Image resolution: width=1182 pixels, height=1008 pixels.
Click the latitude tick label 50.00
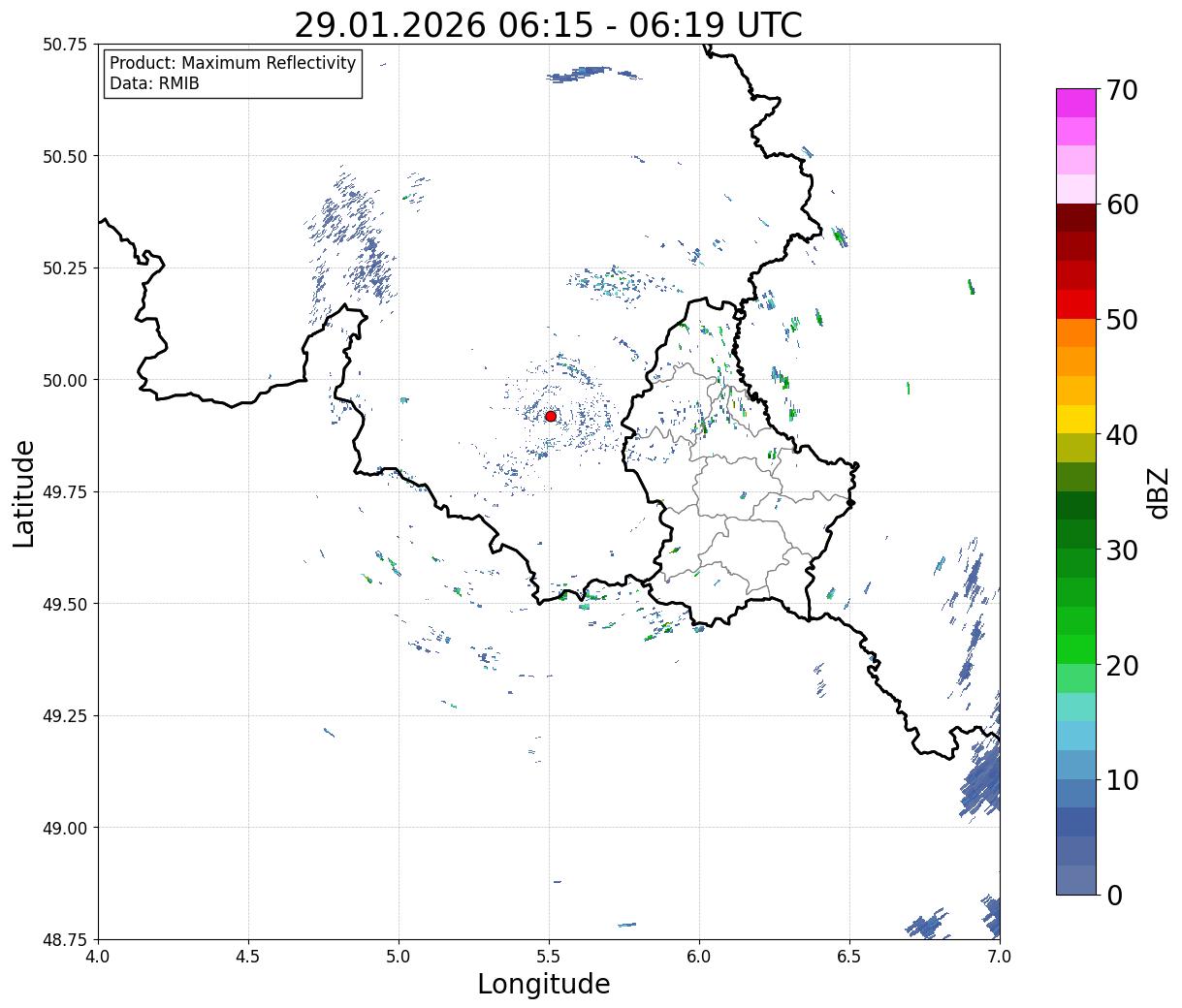click(x=64, y=380)
